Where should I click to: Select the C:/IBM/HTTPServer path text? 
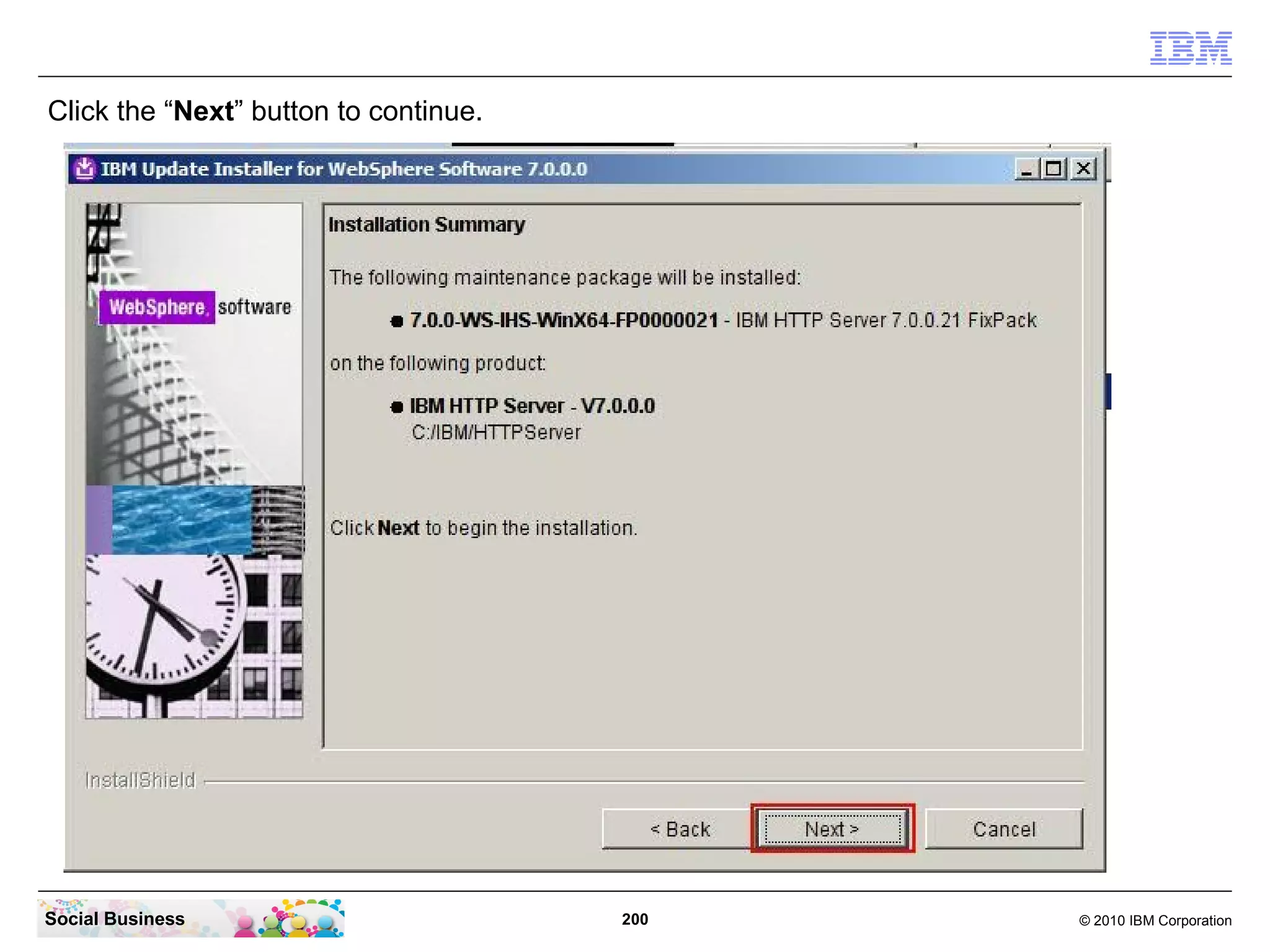click(496, 432)
